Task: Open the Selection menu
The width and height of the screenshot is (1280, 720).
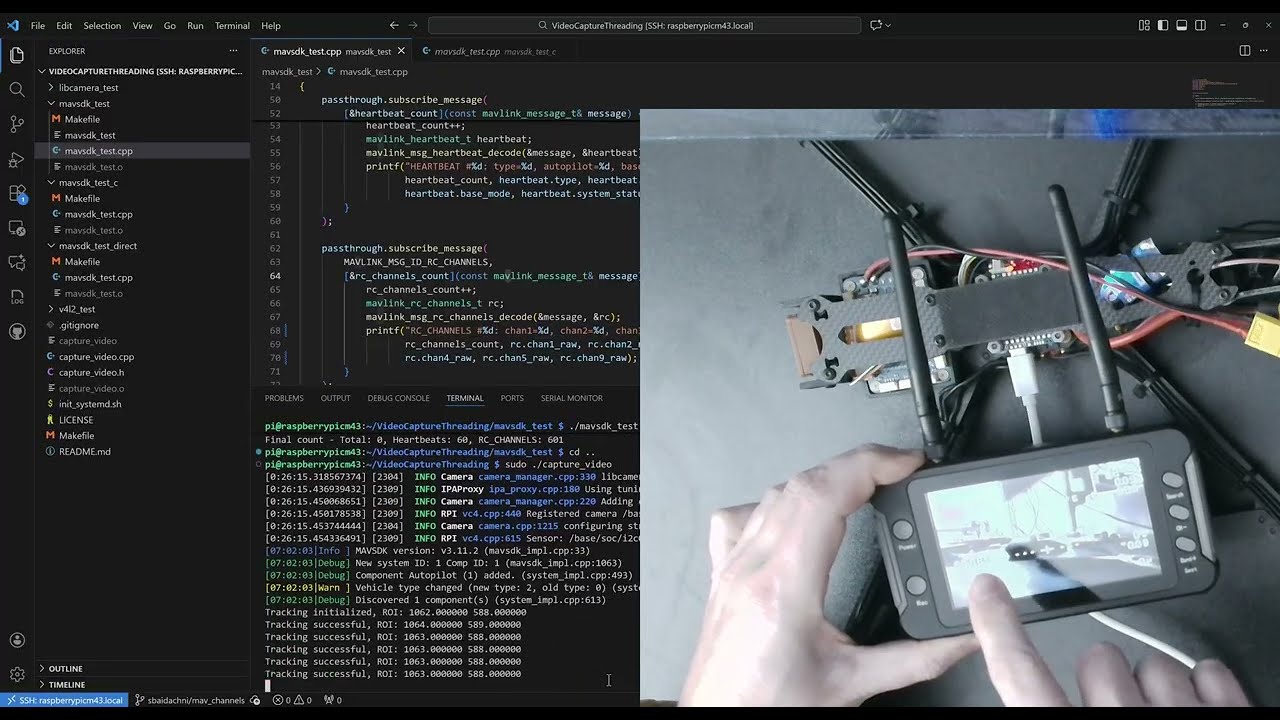Action: (x=102, y=25)
